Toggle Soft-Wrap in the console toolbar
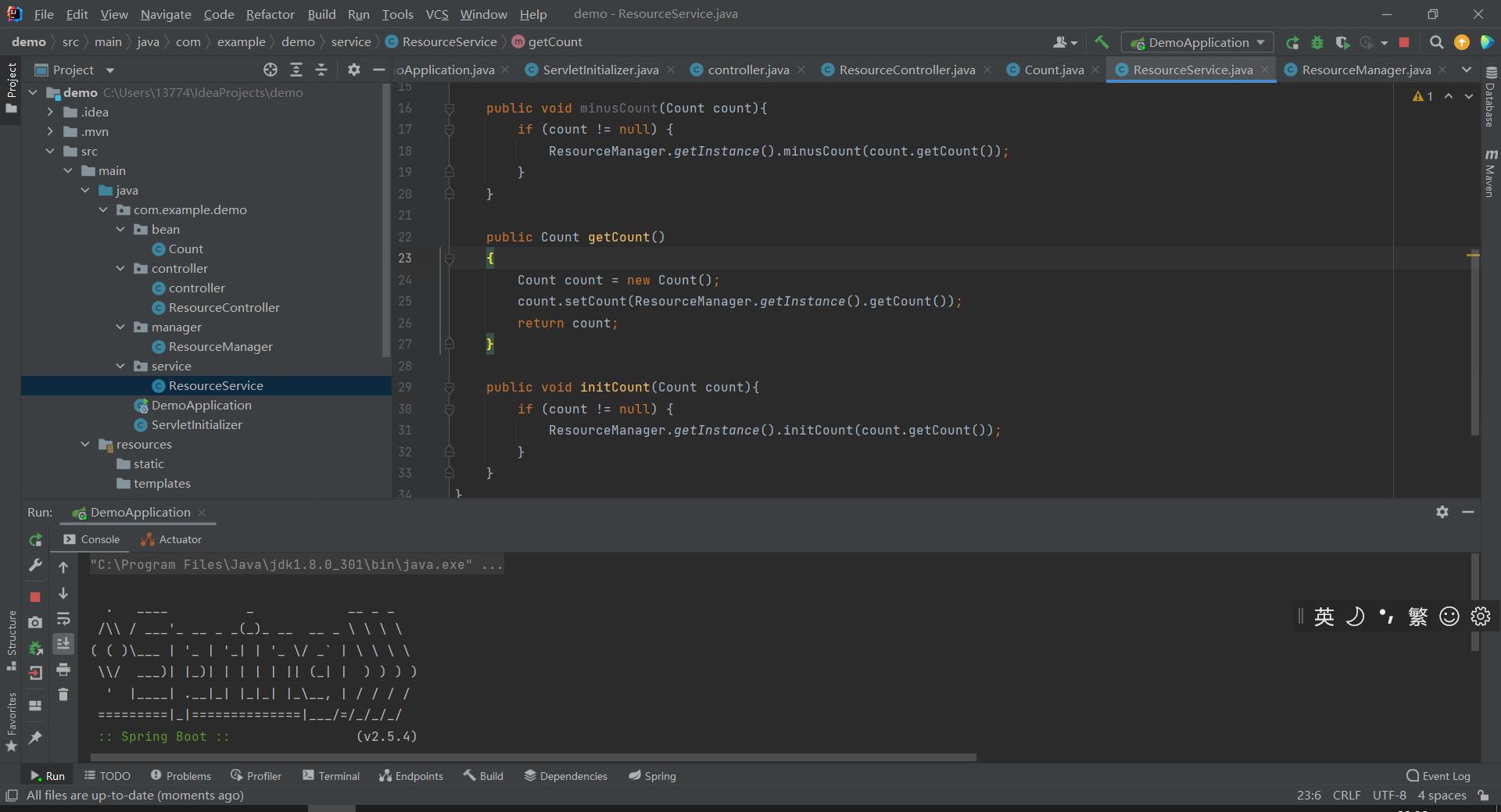Image resolution: width=1501 pixels, height=812 pixels. point(63,619)
